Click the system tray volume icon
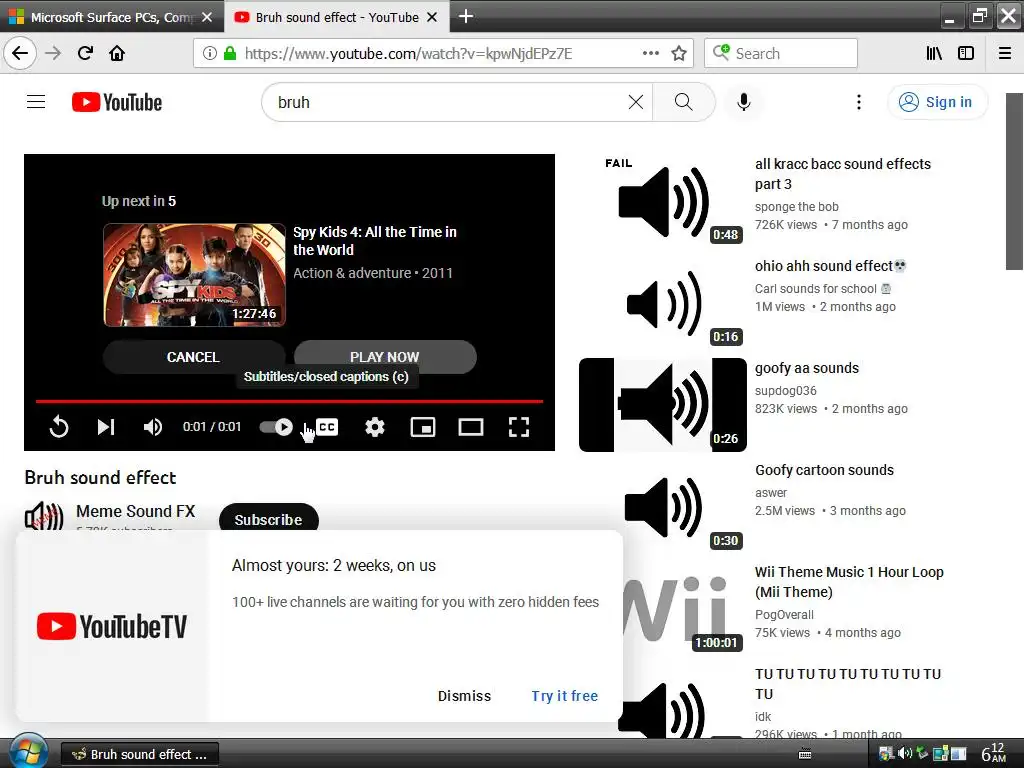Image resolution: width=1024 pixels, height=768 pixels. [x=904, y=754]
